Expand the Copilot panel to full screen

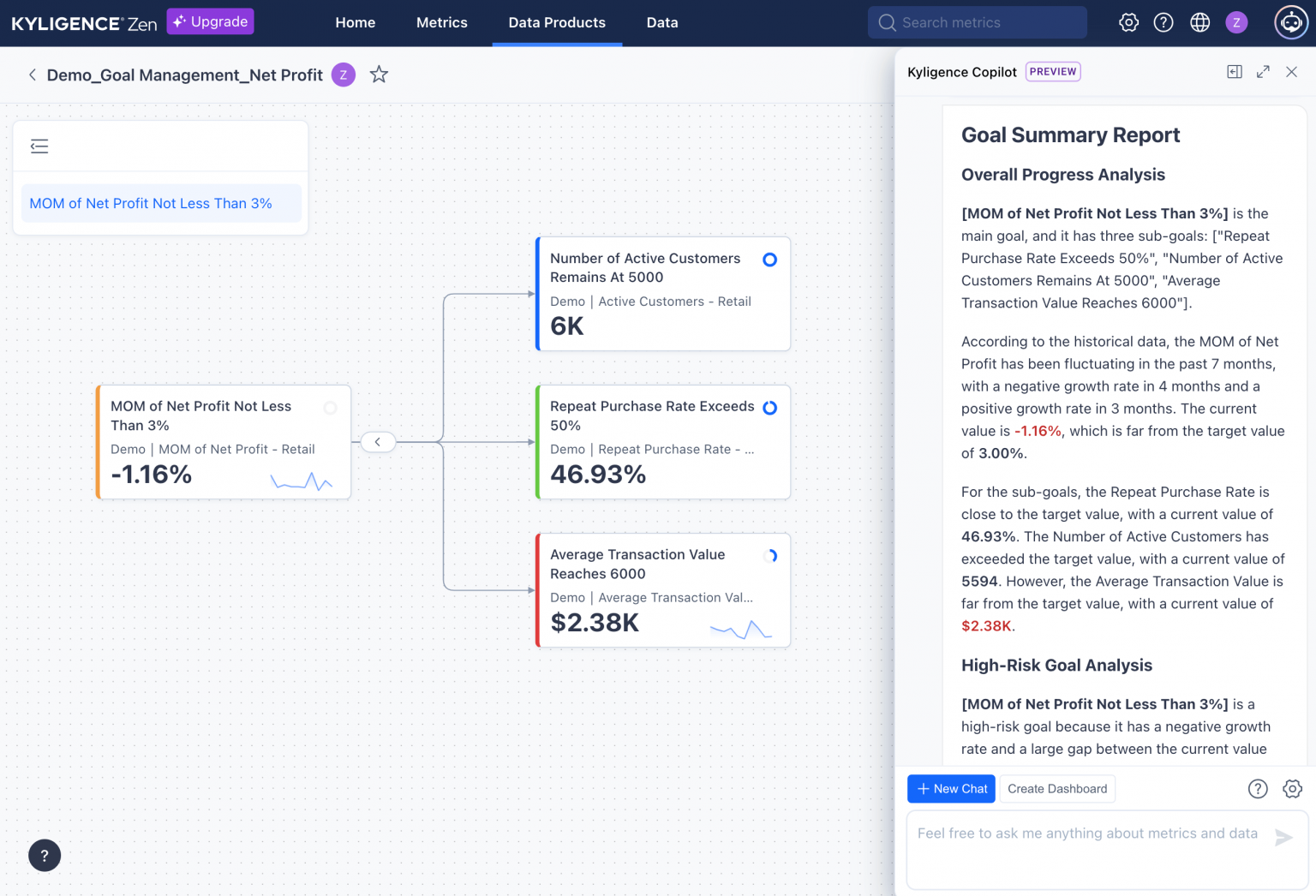[1263, 72]
